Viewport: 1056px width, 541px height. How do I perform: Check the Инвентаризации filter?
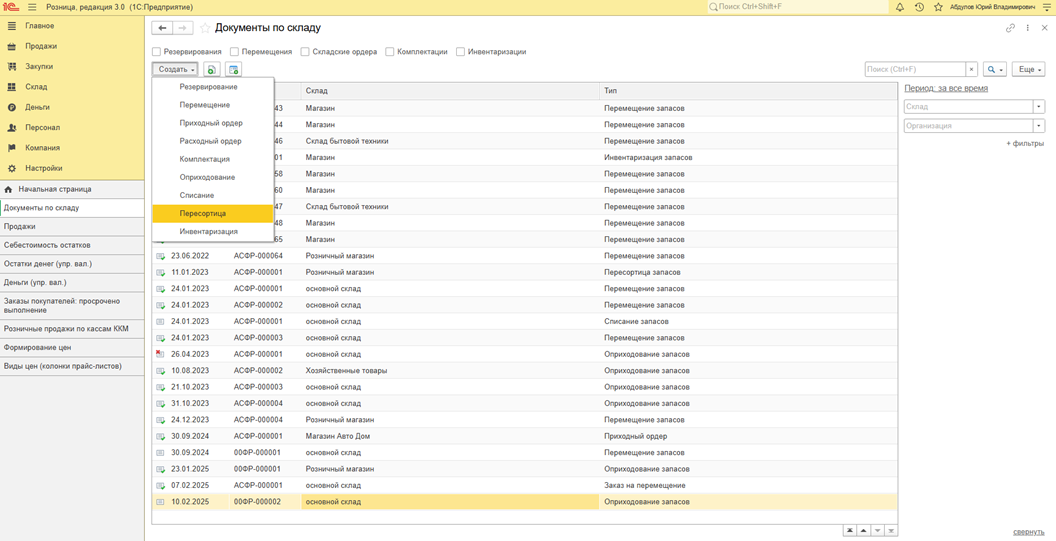[x=460, y=52]
